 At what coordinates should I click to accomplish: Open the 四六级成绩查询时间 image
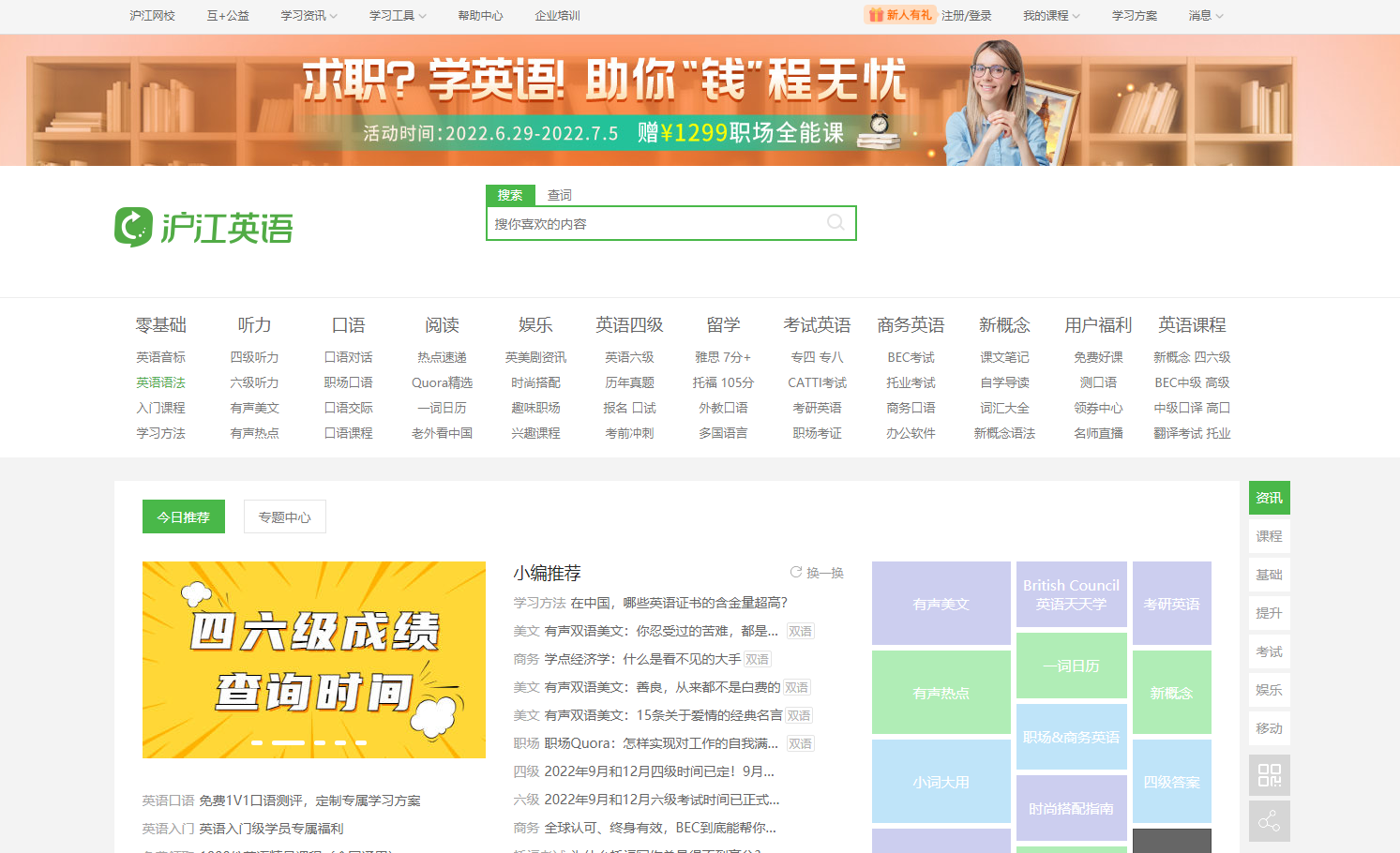tap(314, 660)
